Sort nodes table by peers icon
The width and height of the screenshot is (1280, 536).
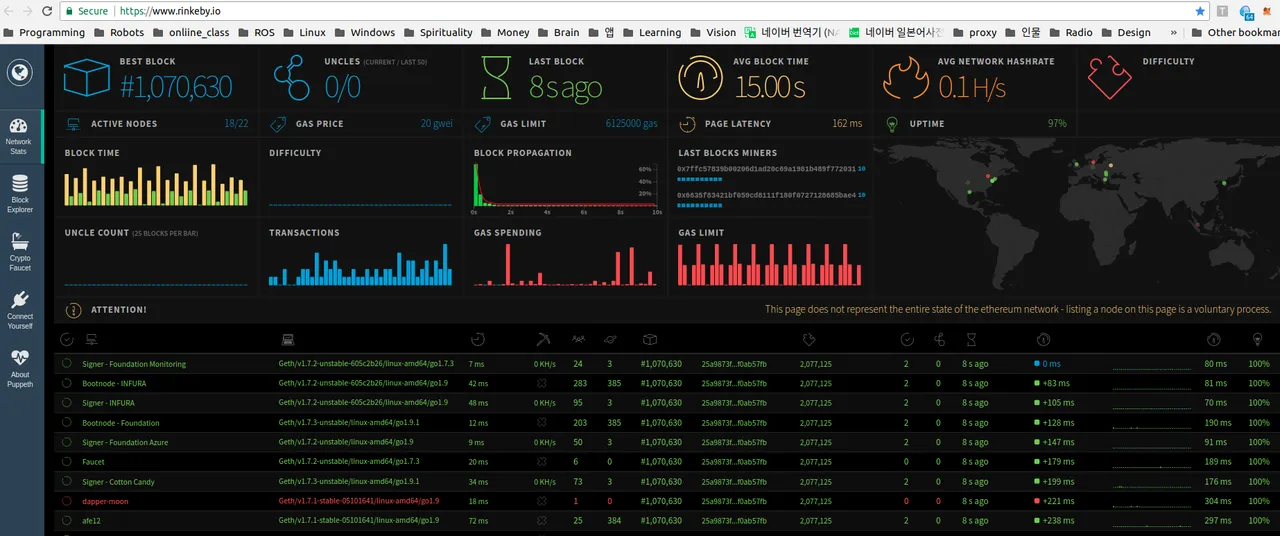tap(578, 340)
